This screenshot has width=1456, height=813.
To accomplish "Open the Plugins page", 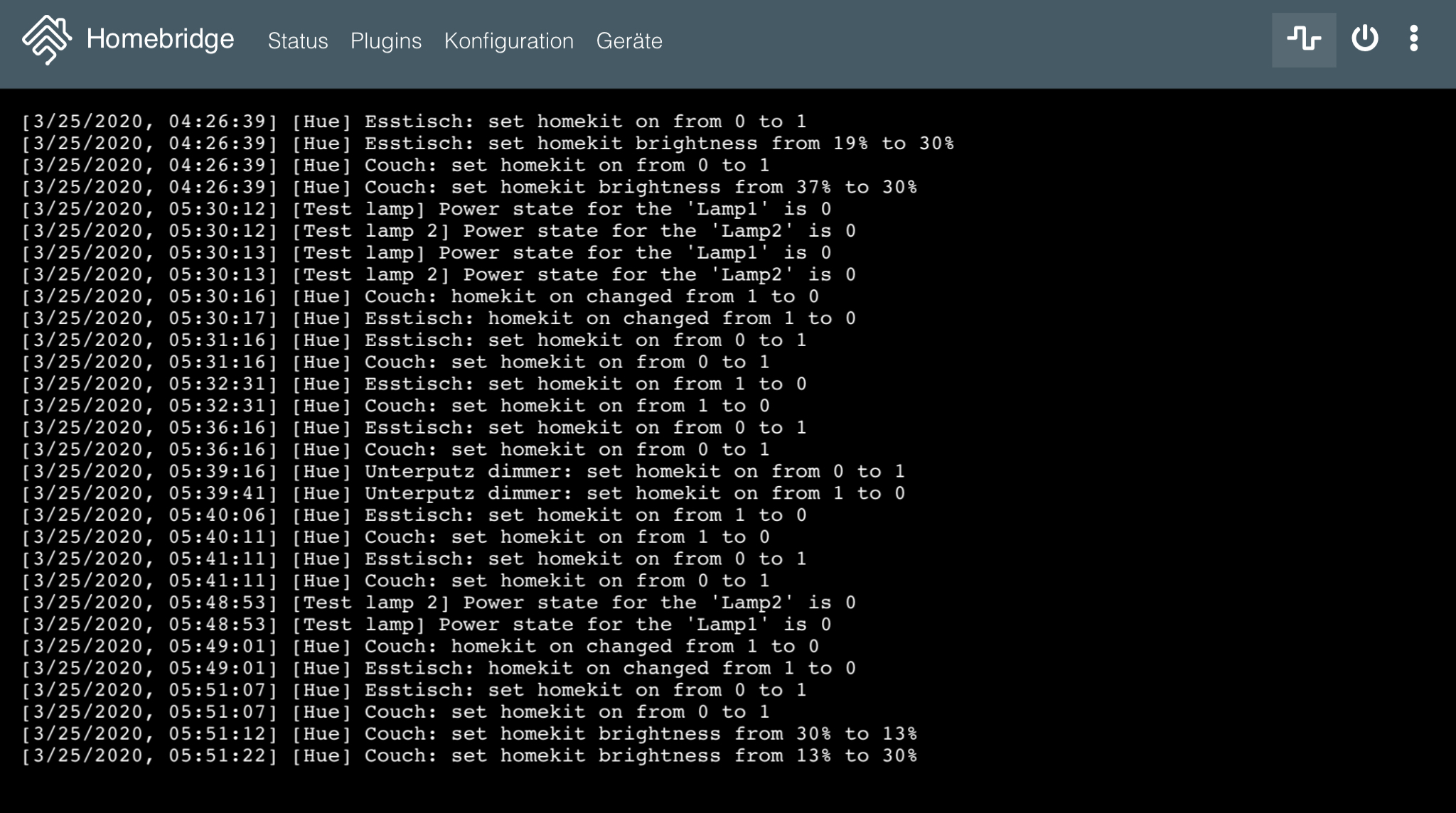I will pyautogui.click(x=385, y=41).
